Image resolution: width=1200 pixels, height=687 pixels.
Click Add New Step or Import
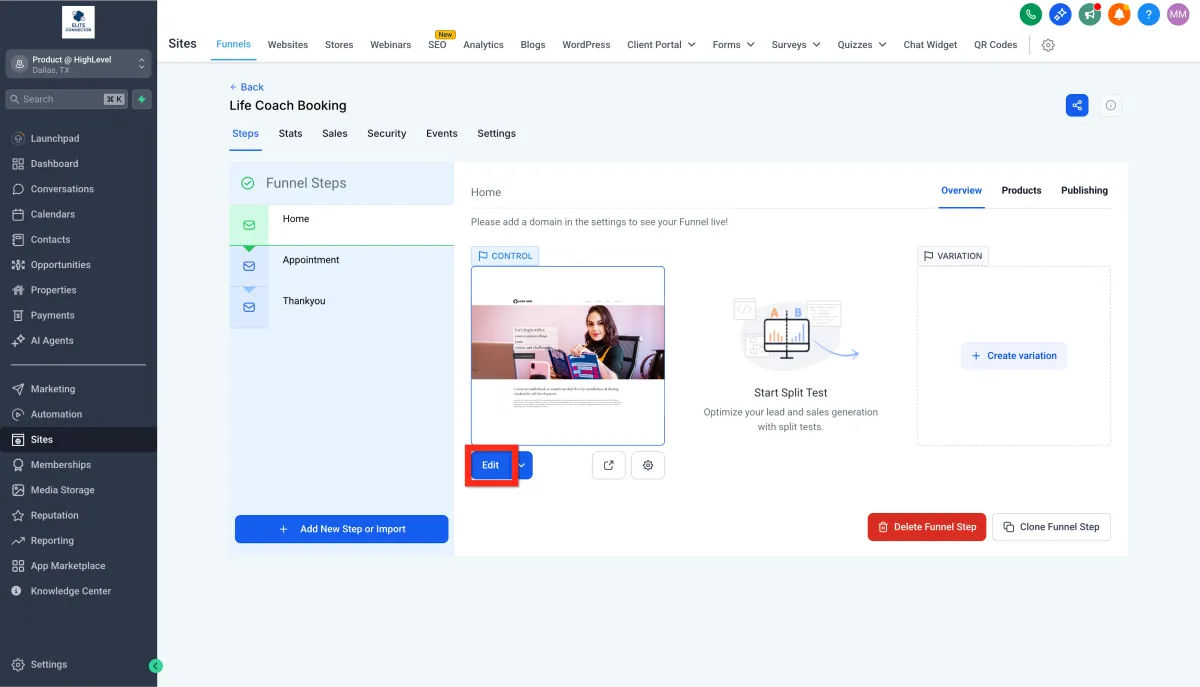coord(342,529)
